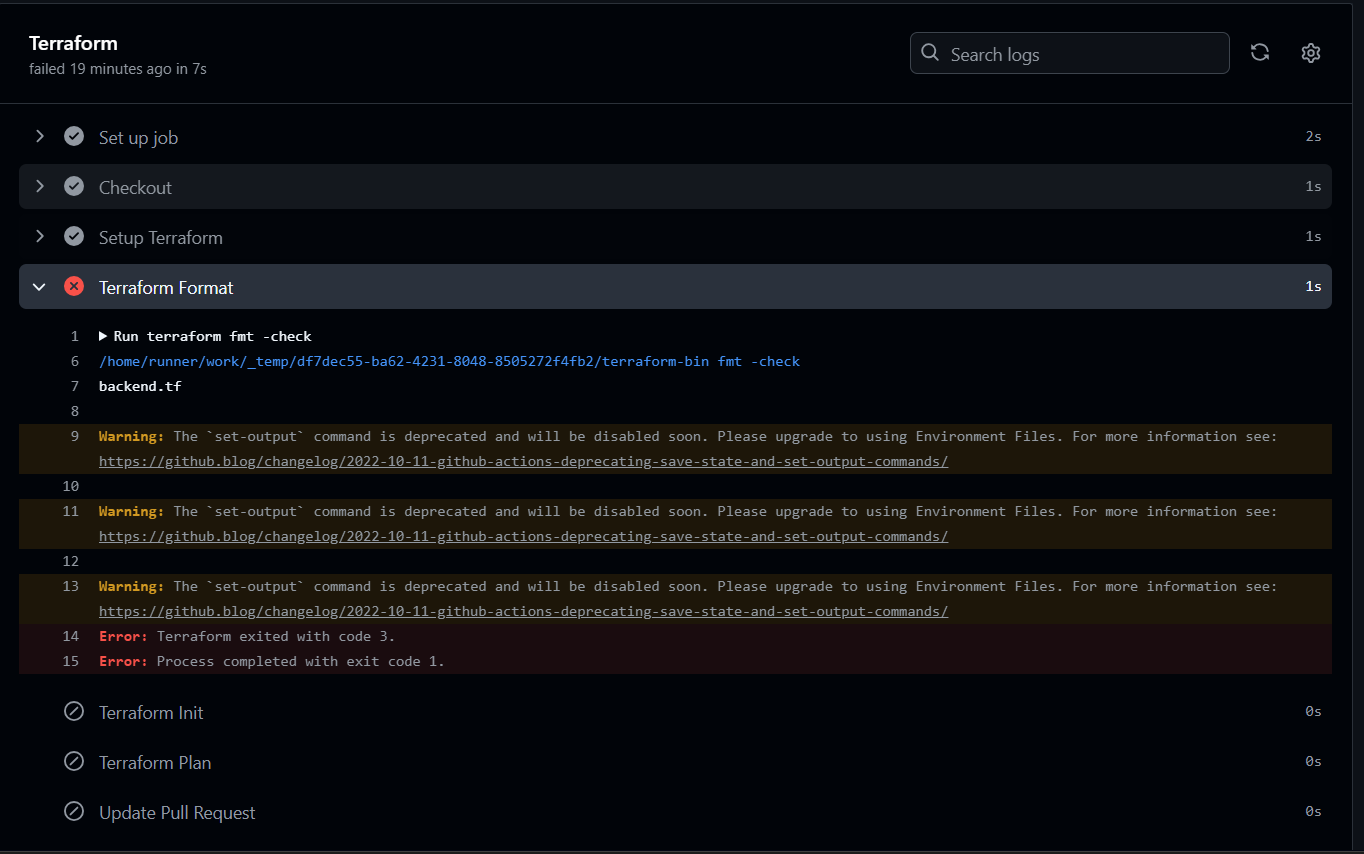Click the red failure icon for Terraform Format
This screenshot has height=854, width=1364.
click(74, 286)
